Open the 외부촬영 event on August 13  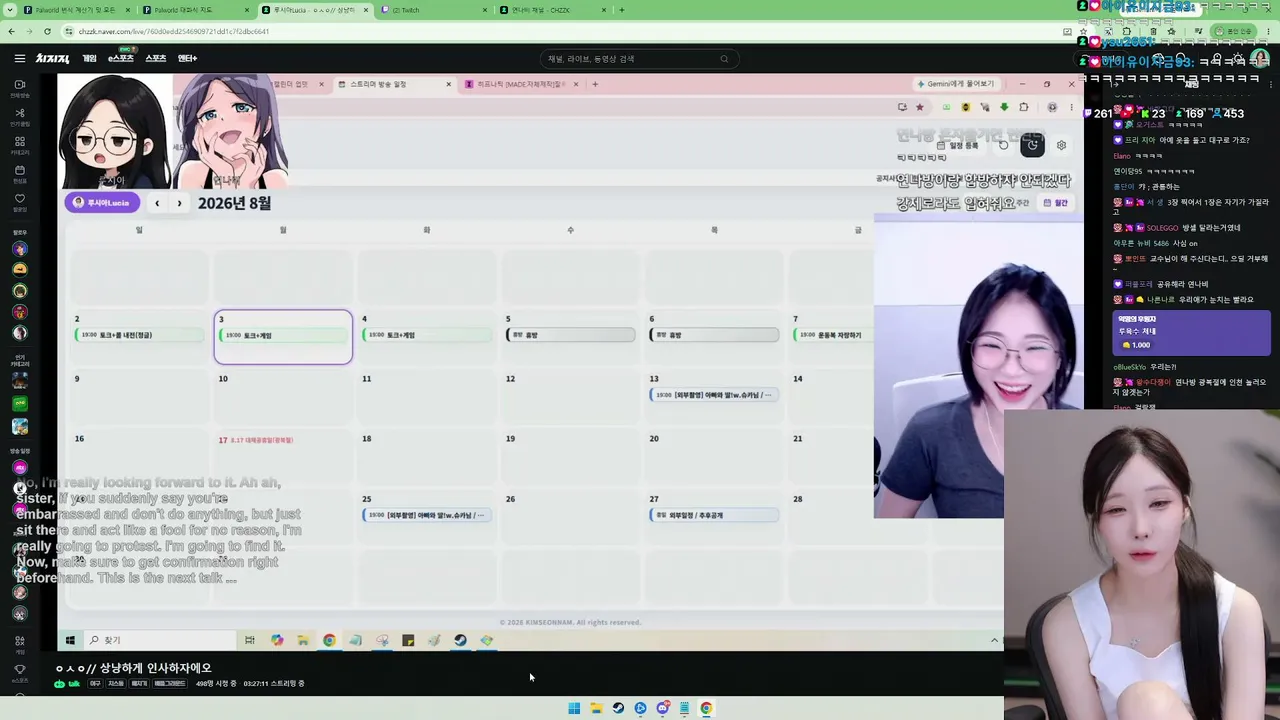click(x=714, y=395)
